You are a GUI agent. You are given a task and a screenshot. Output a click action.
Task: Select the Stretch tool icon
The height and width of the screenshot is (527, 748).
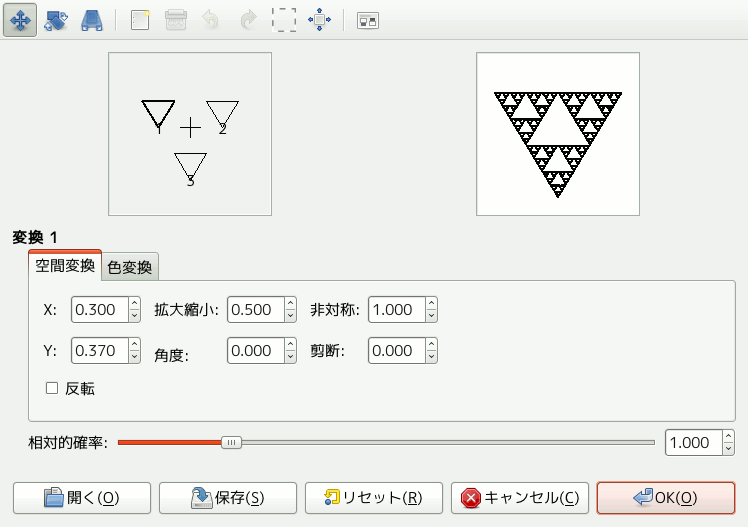[91, 20]
